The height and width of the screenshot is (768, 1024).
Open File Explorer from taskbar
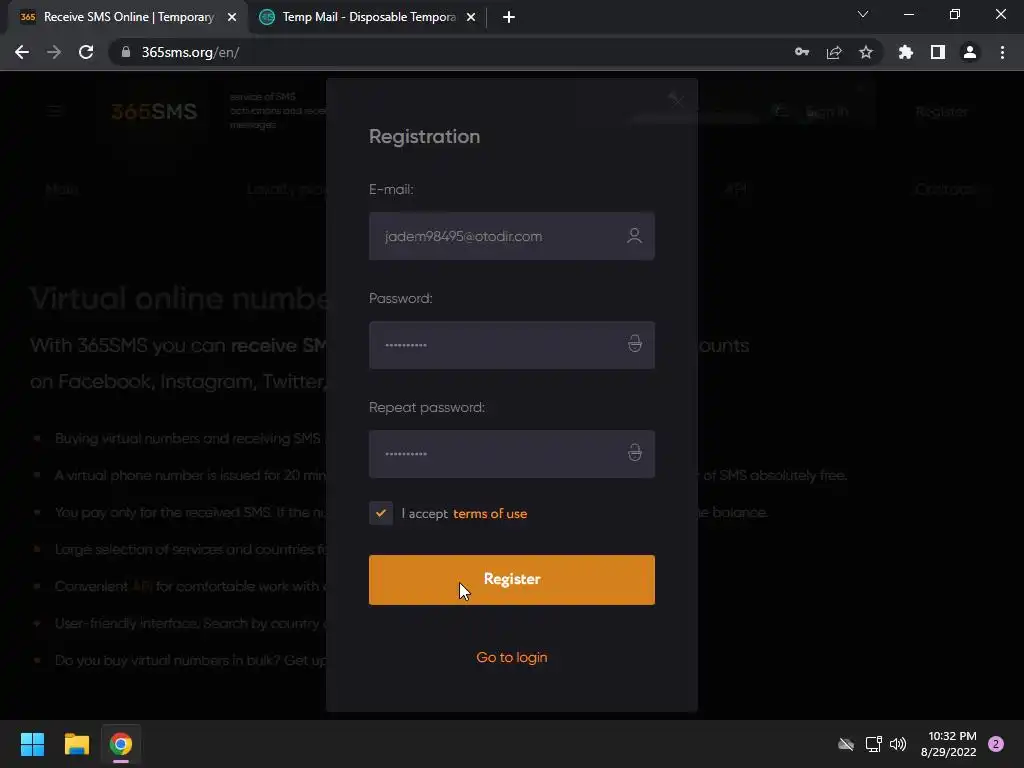[x=76, y=744]
